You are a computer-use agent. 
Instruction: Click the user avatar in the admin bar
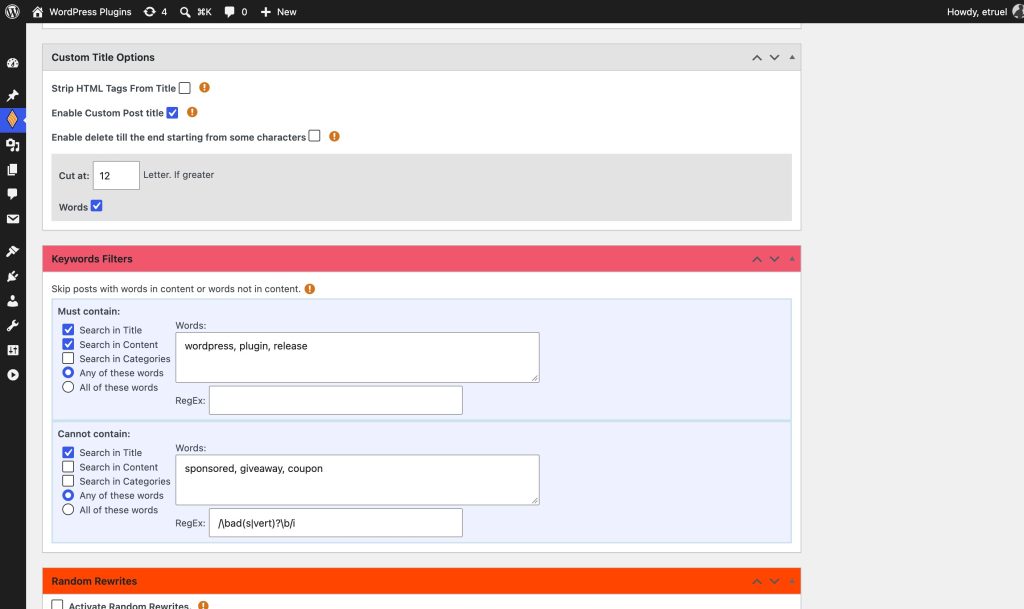click(x=1018, y=12)
